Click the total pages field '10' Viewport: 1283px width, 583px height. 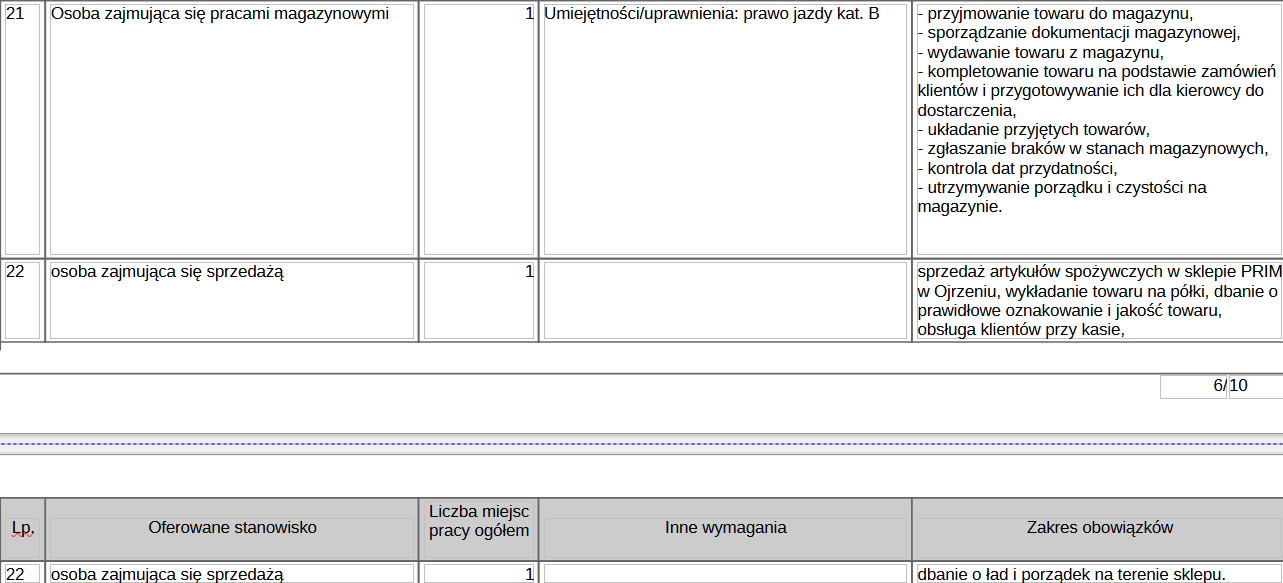pos(1253,387)
